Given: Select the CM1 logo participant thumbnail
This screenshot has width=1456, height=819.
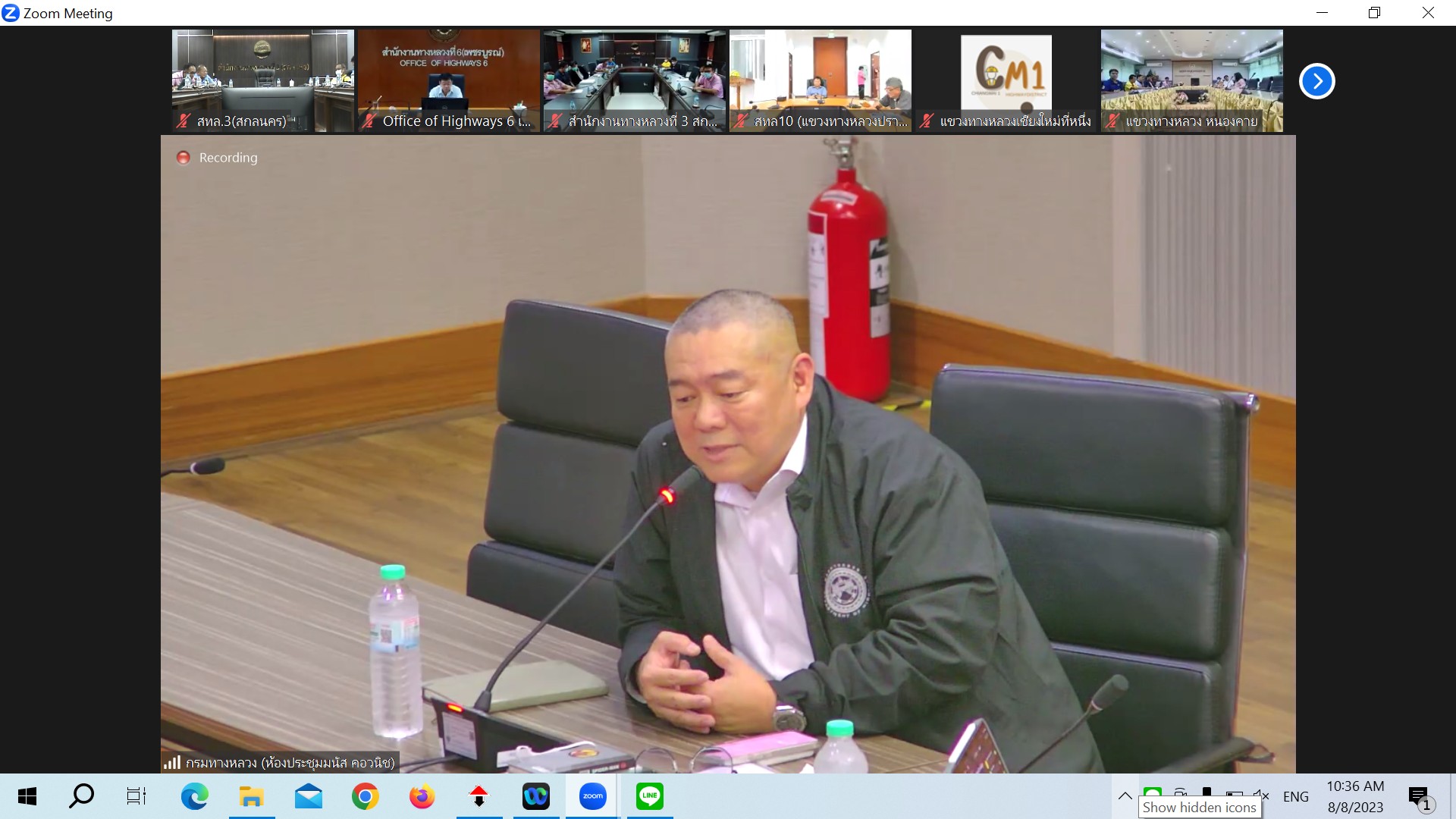Looking at the screenshot, I should point(1006,80).
